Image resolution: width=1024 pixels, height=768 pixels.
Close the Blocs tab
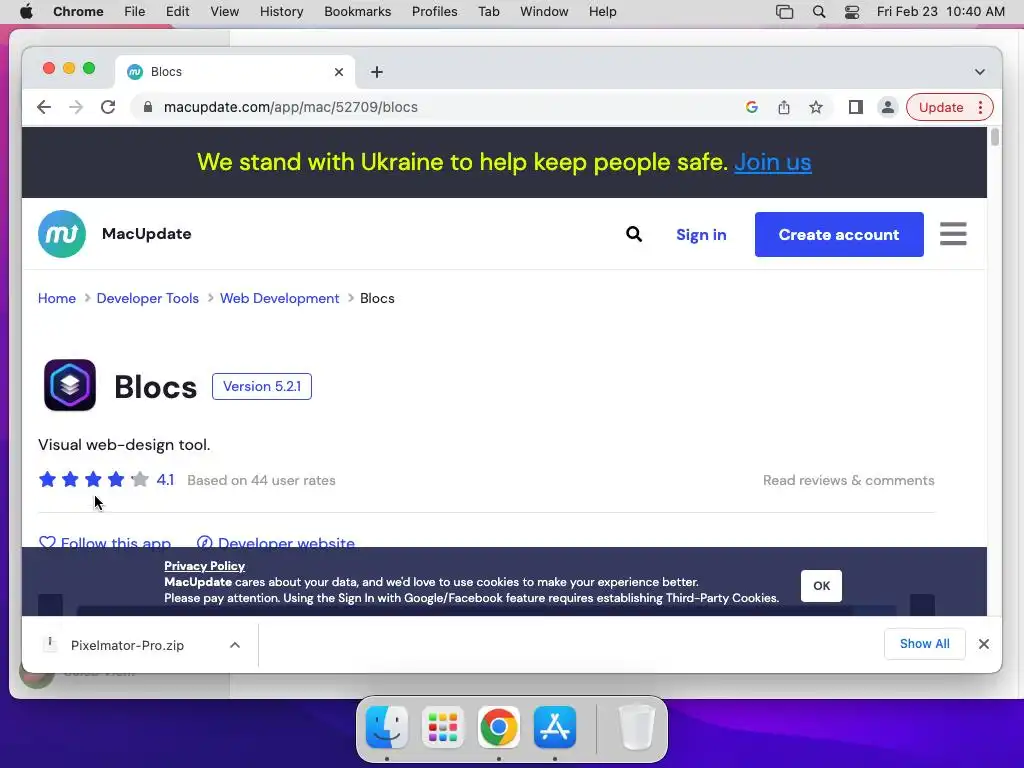click(339, 72)
